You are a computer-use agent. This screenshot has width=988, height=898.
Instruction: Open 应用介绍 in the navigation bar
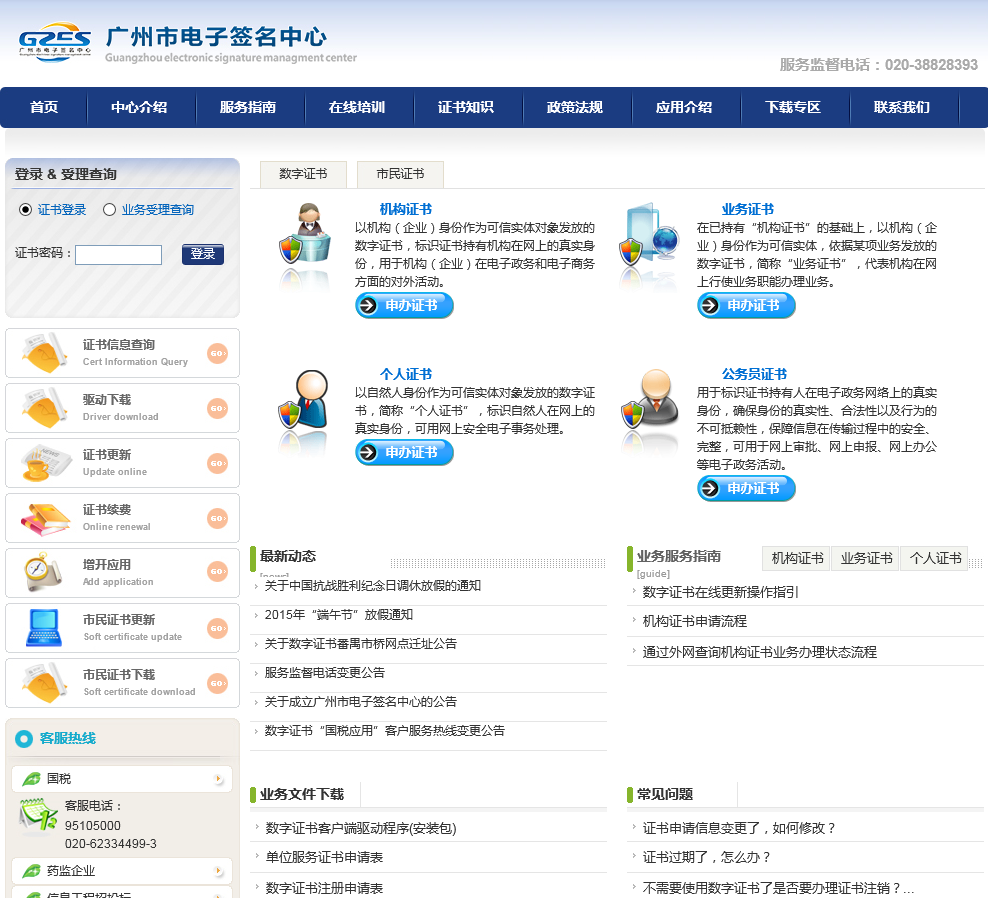click(684, 107)
